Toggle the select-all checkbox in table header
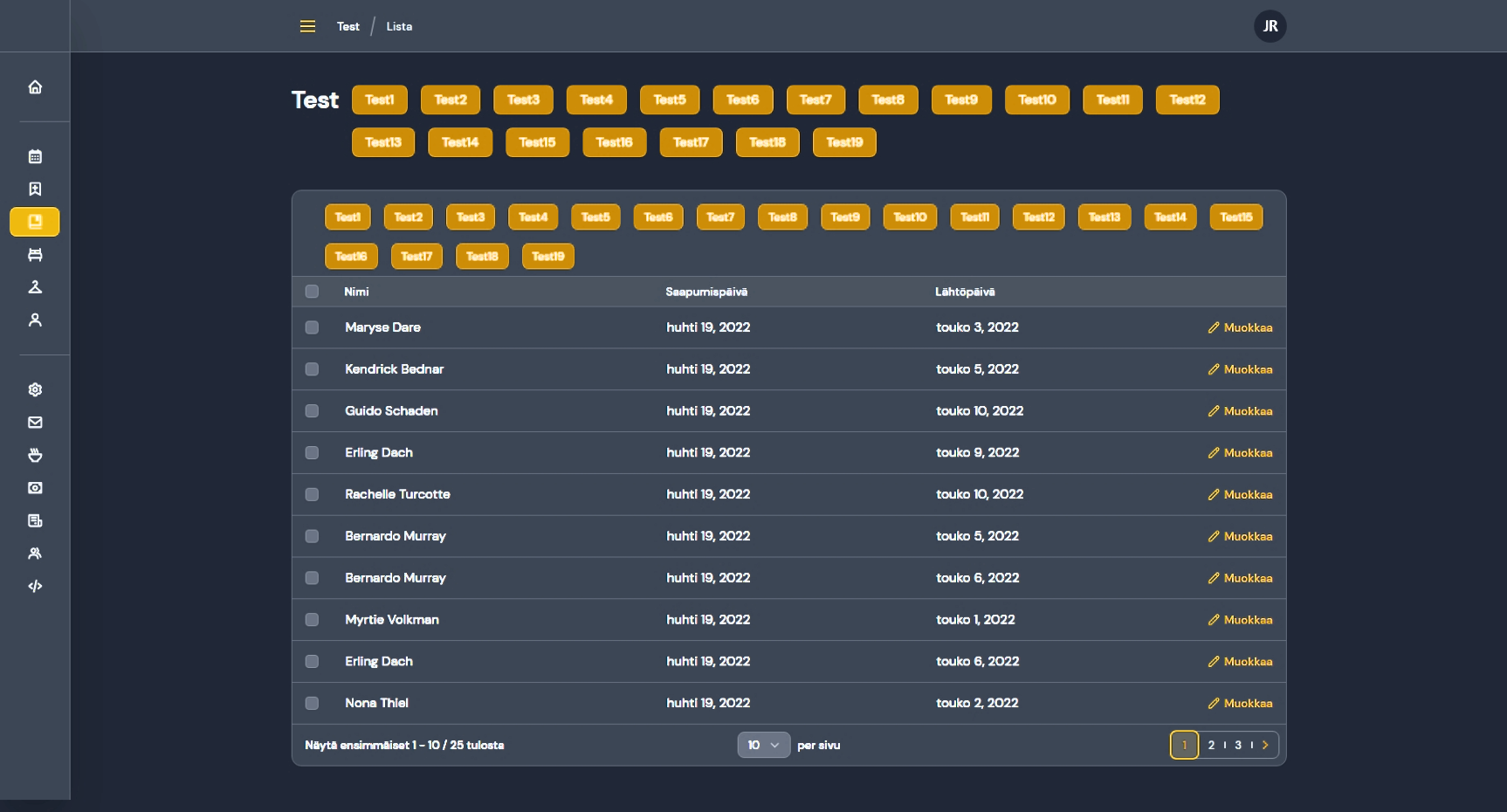 (x=312, y=292)
